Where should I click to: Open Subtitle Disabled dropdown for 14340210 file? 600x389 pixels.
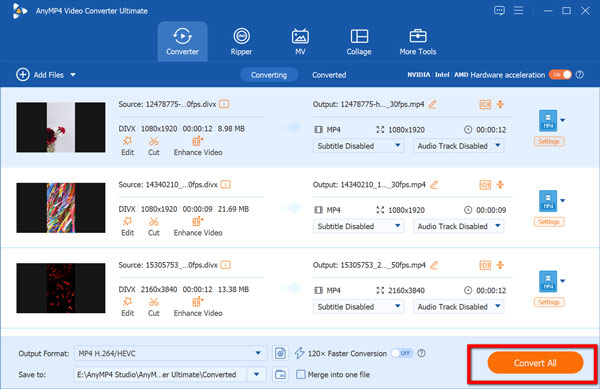pos(359,226)
